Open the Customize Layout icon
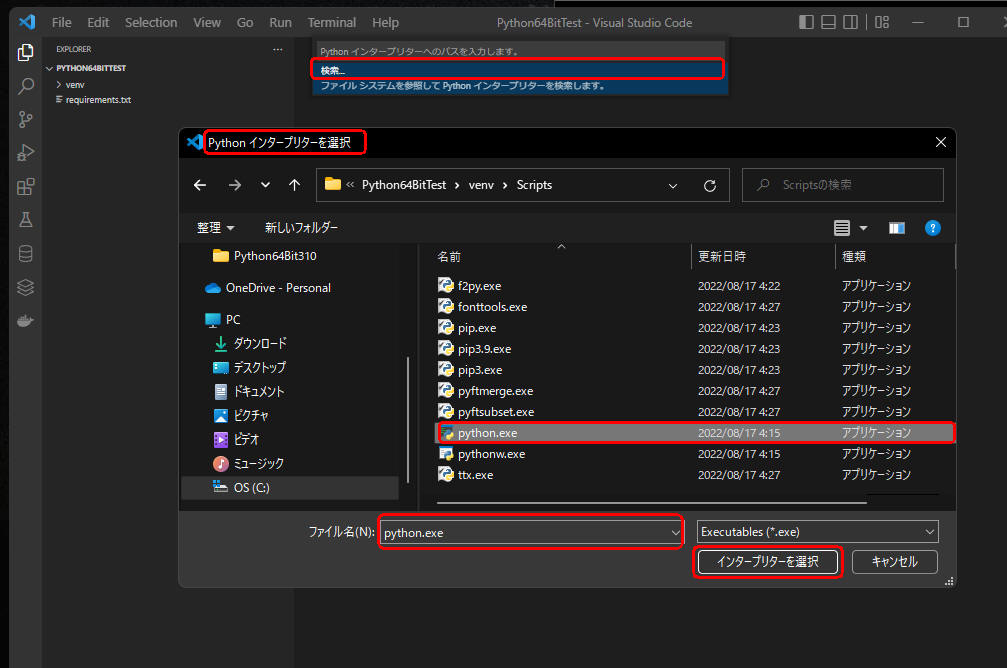 (x=882, y=22)
